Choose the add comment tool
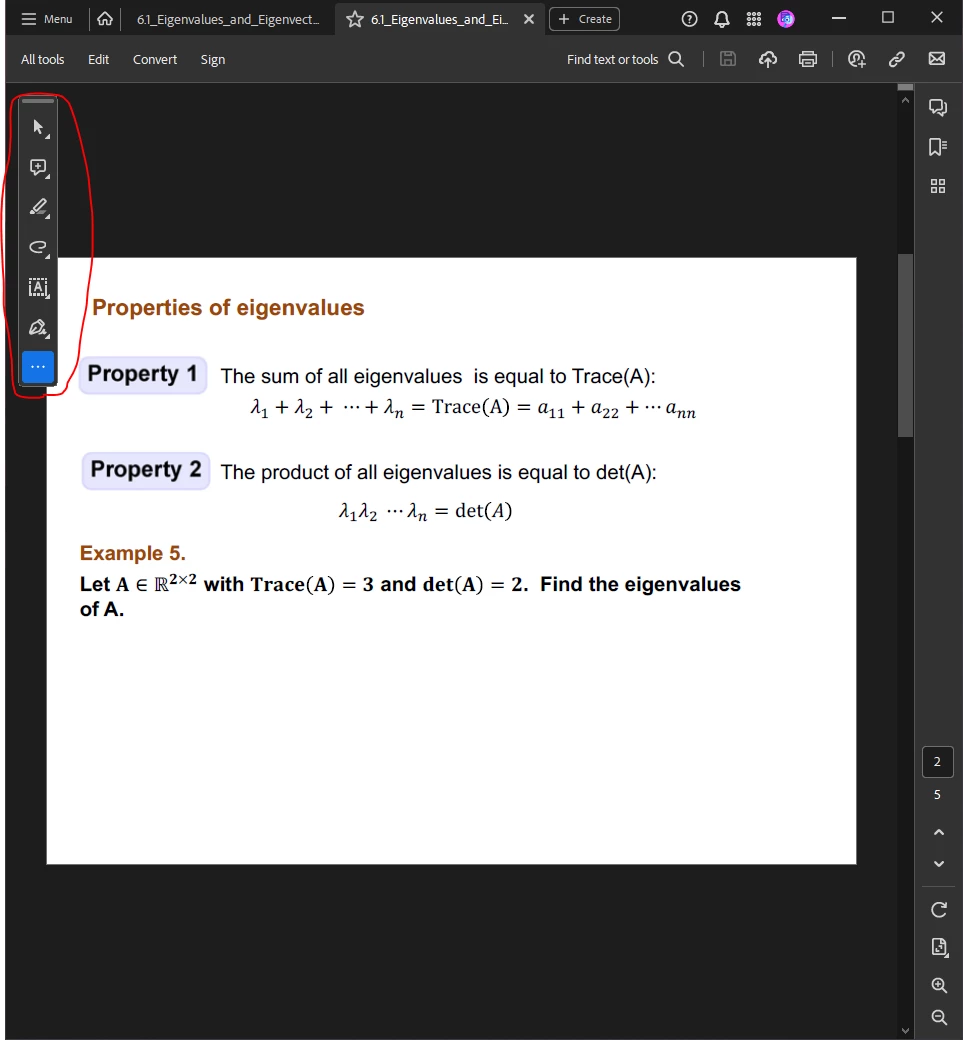This screenshot has height=1040, width=963. tap(38, 167)
